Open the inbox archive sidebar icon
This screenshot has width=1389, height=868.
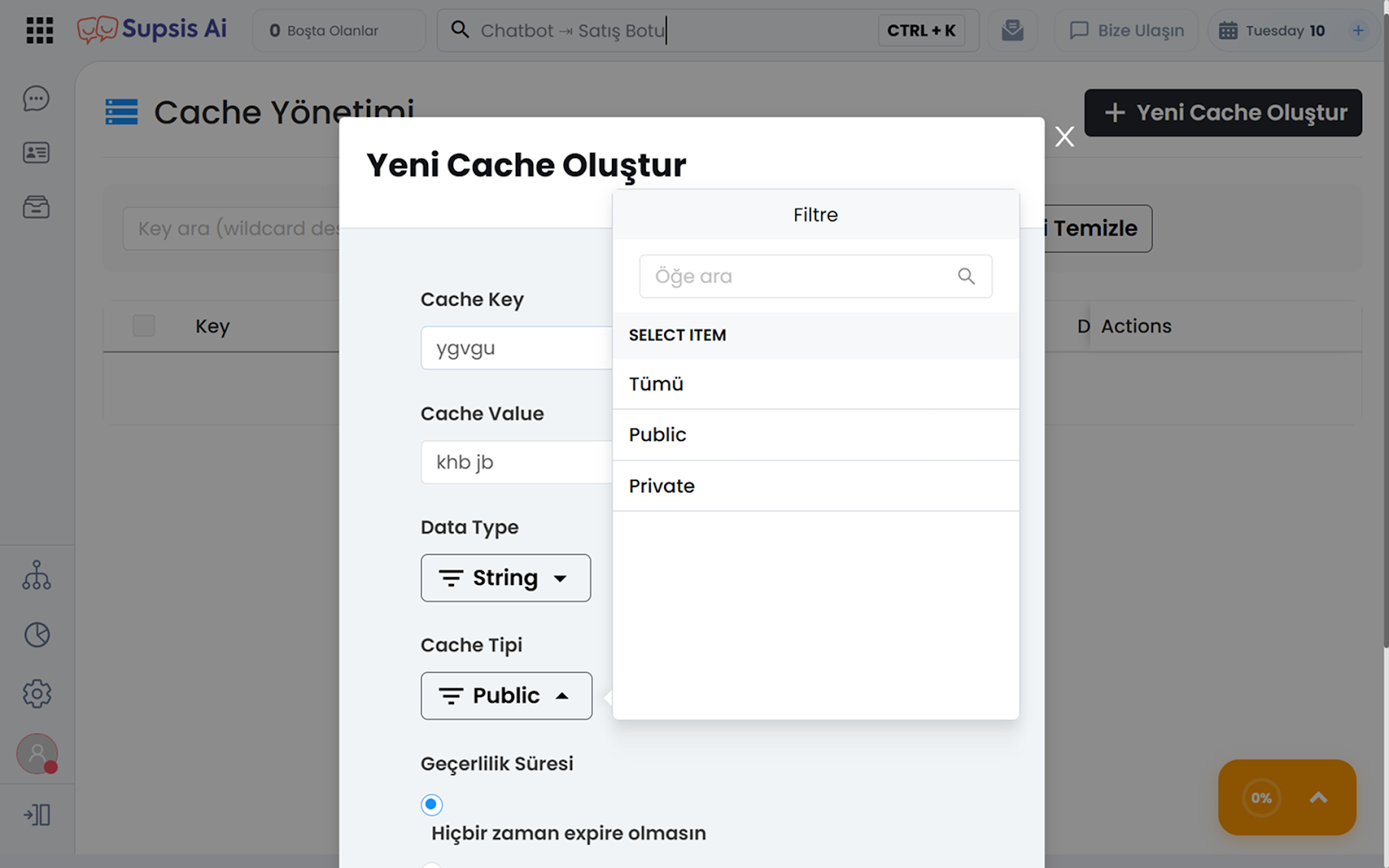pyautogui.click(x=36, y=207)
